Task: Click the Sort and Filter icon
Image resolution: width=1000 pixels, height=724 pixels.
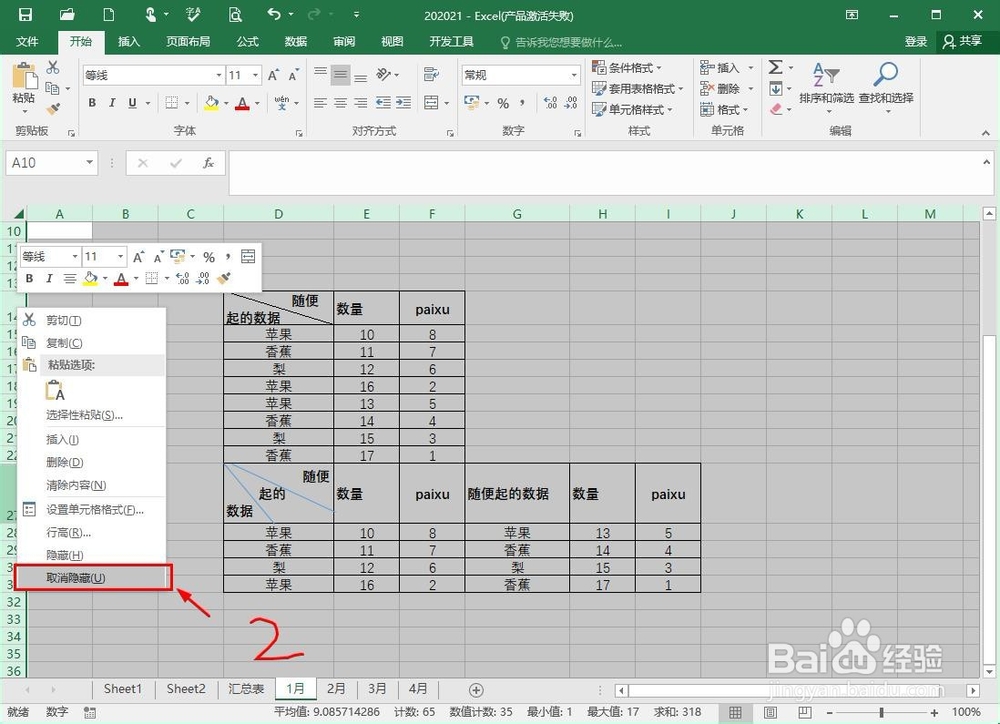Action: tap(826, 75)
